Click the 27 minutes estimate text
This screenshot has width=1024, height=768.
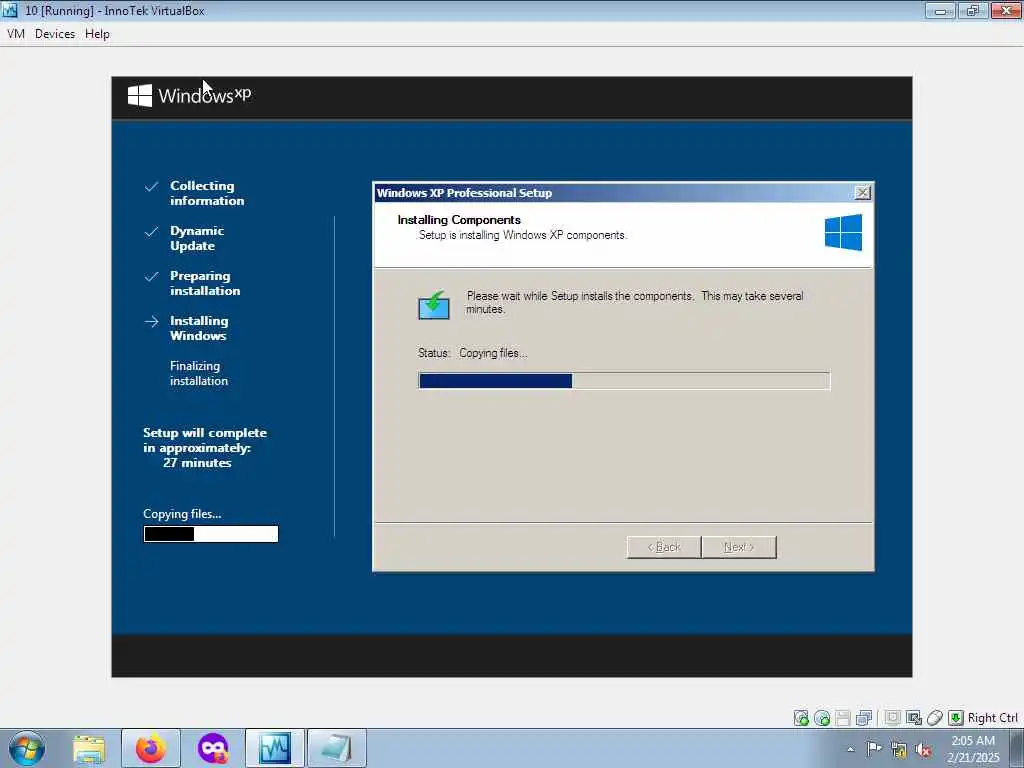197,463
